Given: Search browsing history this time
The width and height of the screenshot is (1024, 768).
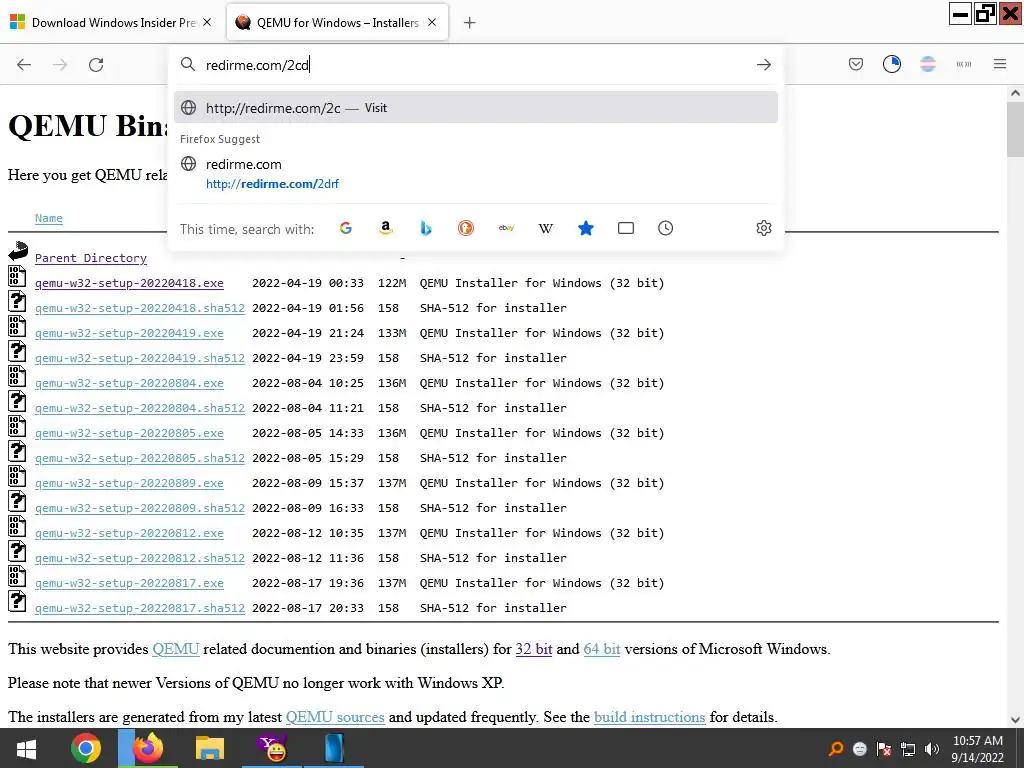Looking at the screenshot, I should coord(665,228).
